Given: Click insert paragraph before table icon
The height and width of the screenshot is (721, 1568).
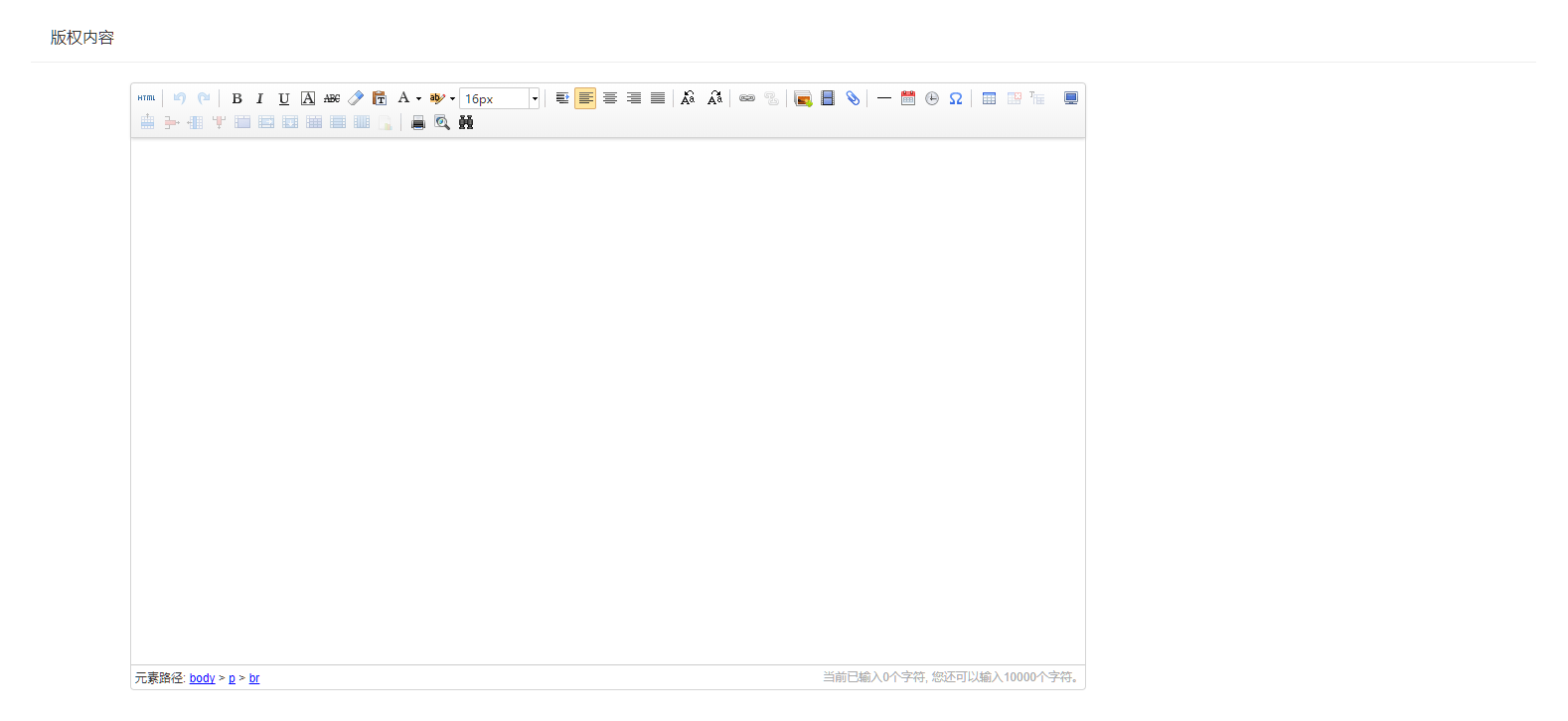Looking at the screenshot, I should [x=1037, y=98].
